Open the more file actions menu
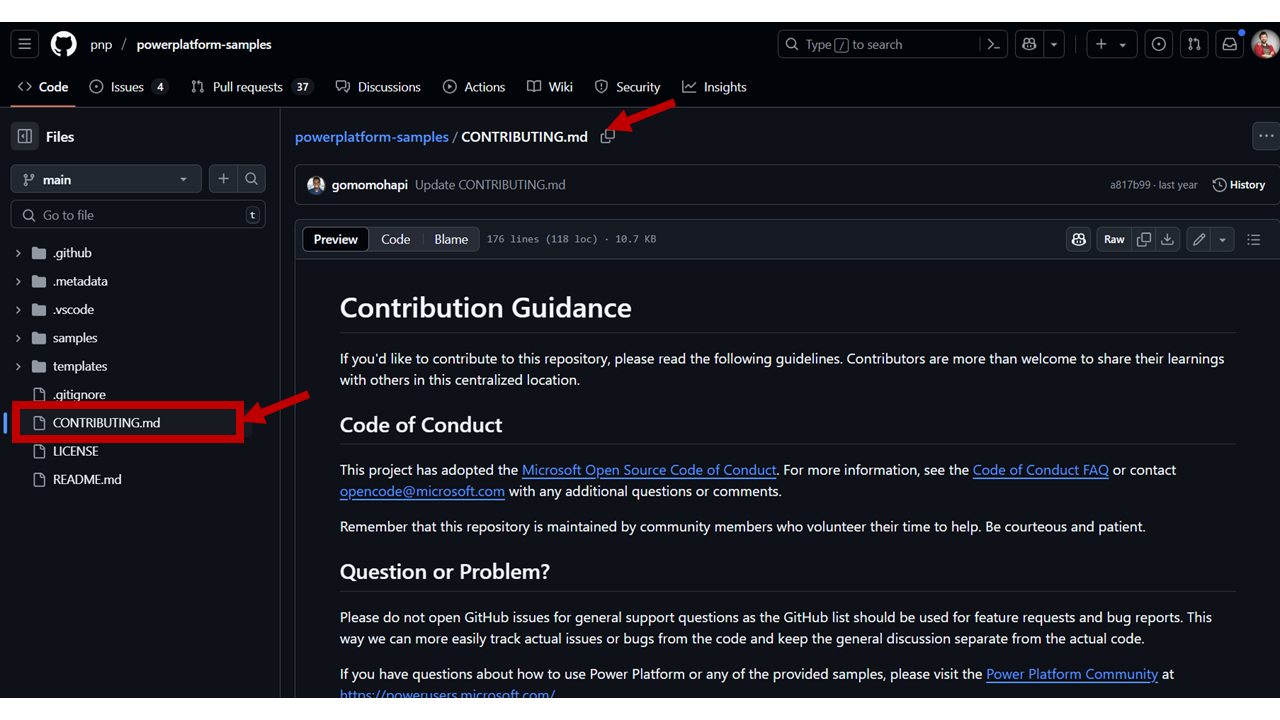Image resolution: width=1280 pixels, height=720 pixels. tap(1266, 136)
